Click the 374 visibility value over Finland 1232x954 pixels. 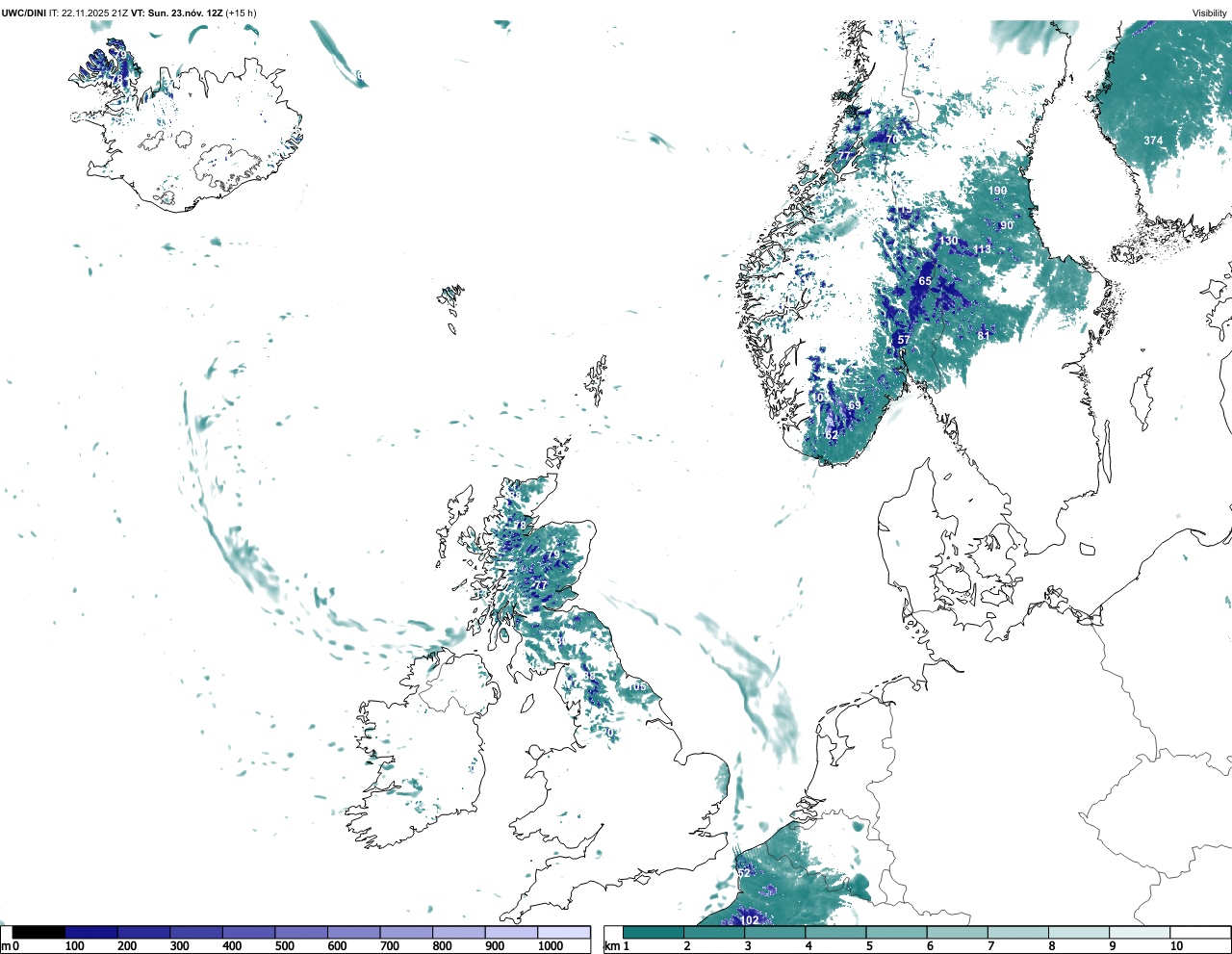[1153, 141]
